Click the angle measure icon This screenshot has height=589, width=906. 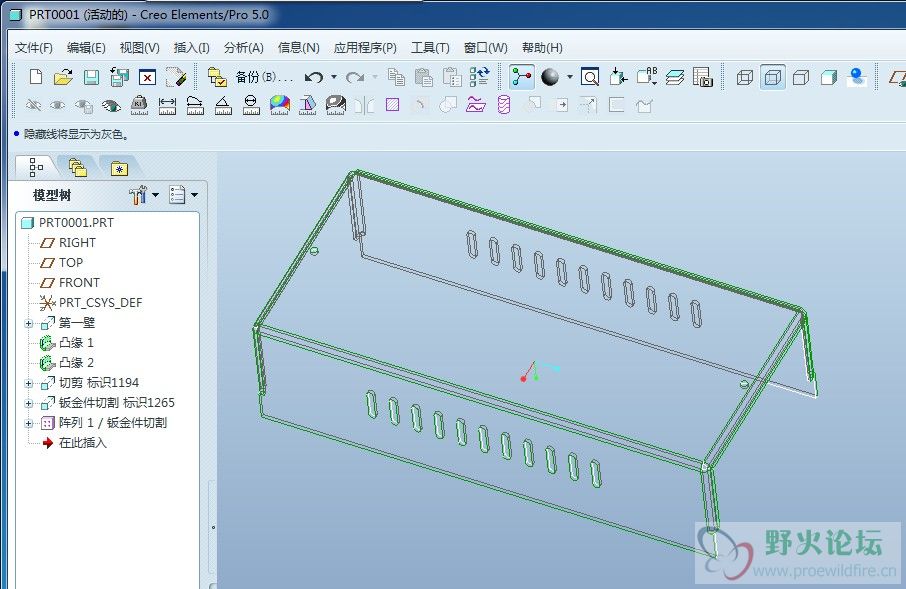[x=223, y=105]
